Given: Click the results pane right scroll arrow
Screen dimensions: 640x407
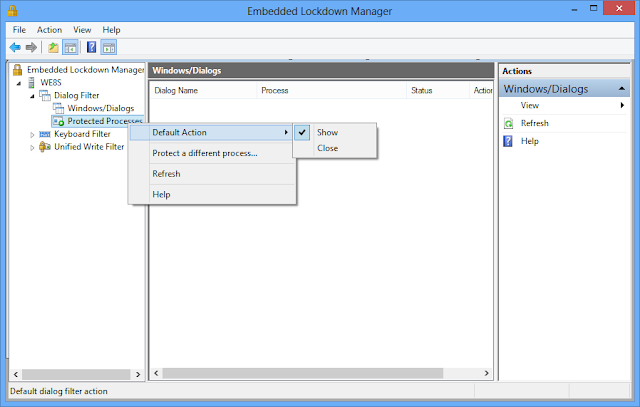Looking at the screenshot, I should point(487,373).
